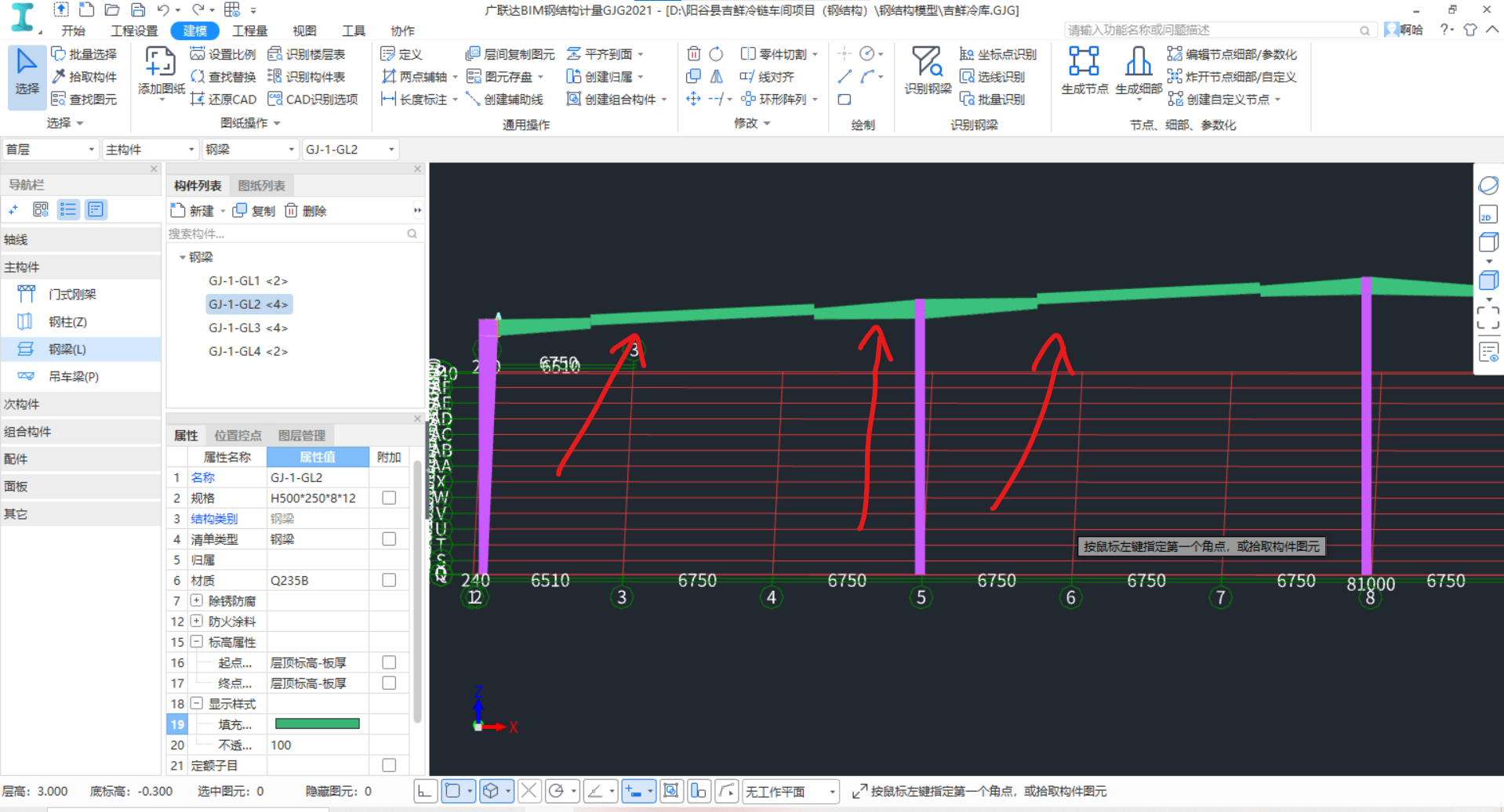Click 还原CAD restore tool
The image size is (1504, 812).
[223, 100]
